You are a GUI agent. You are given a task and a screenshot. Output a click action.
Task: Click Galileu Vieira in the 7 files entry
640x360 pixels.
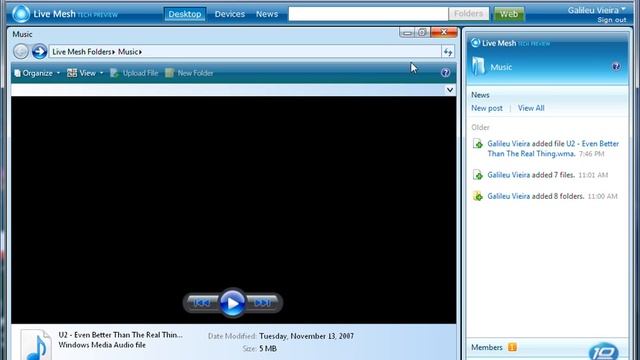(x=509, y=175)
